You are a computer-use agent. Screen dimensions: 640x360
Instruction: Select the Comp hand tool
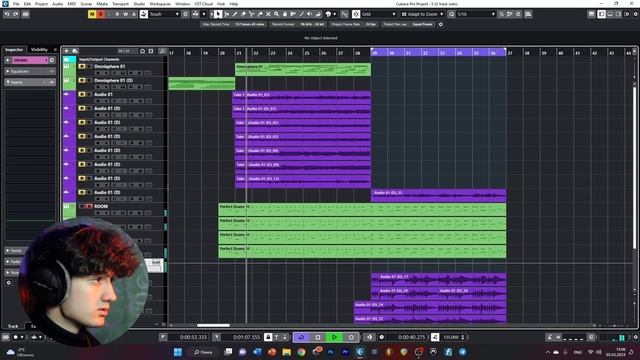click(284, 14)
